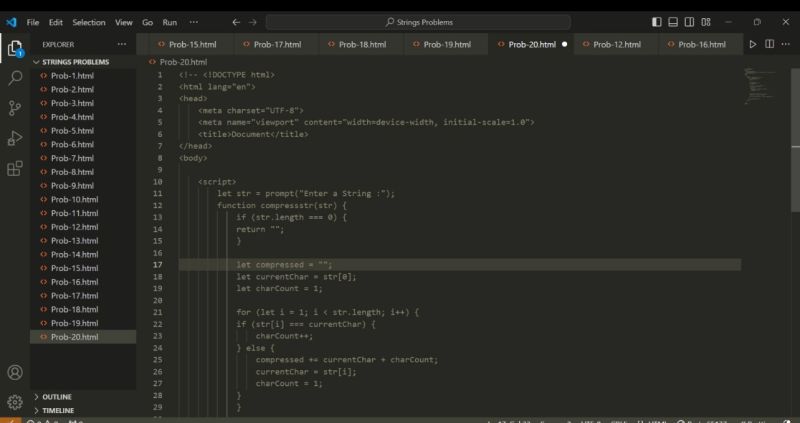Switch to the Prob-19.html tab

coord(447,44)
